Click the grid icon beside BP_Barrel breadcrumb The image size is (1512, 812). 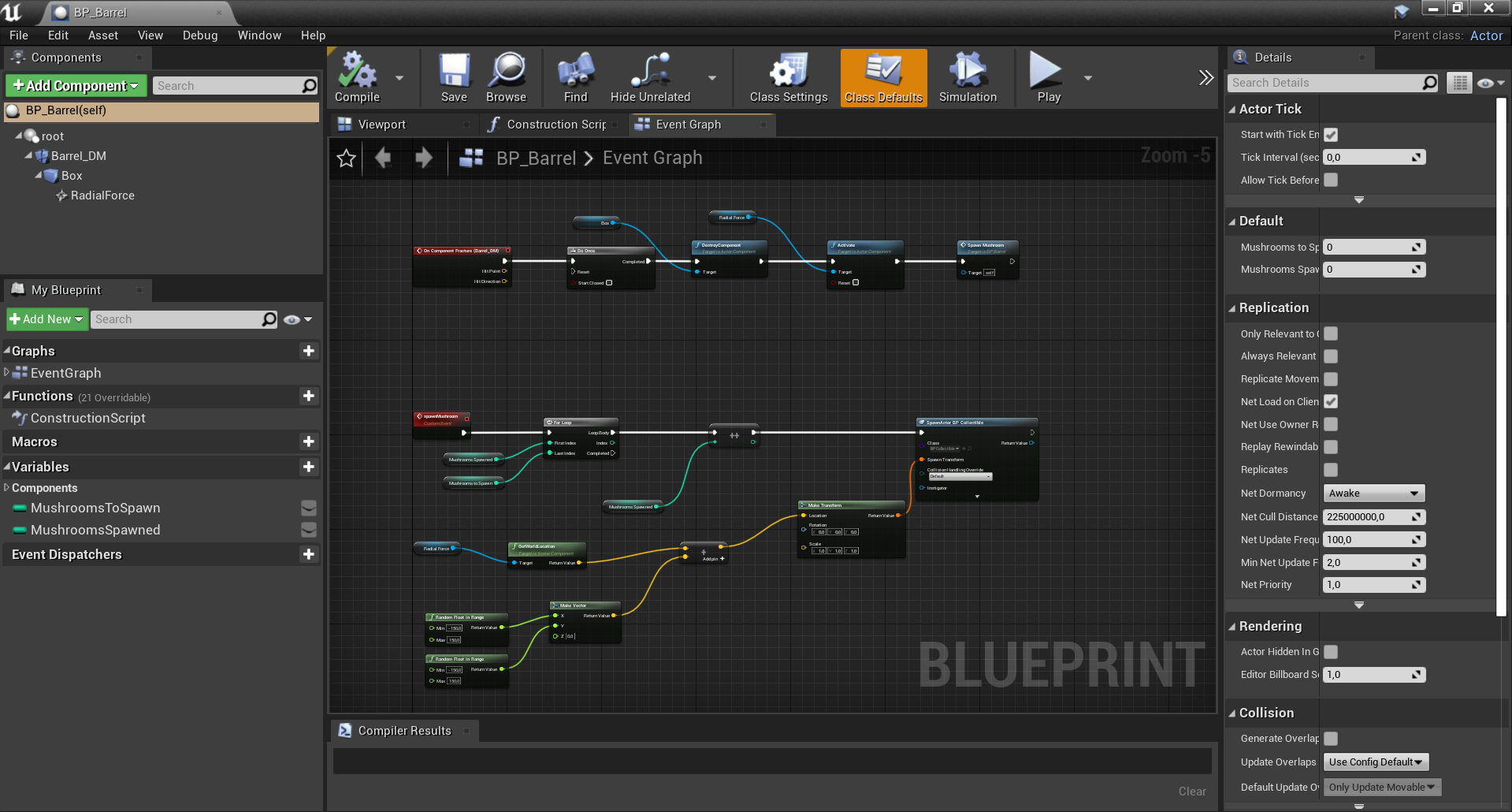(x=471, y=158)
